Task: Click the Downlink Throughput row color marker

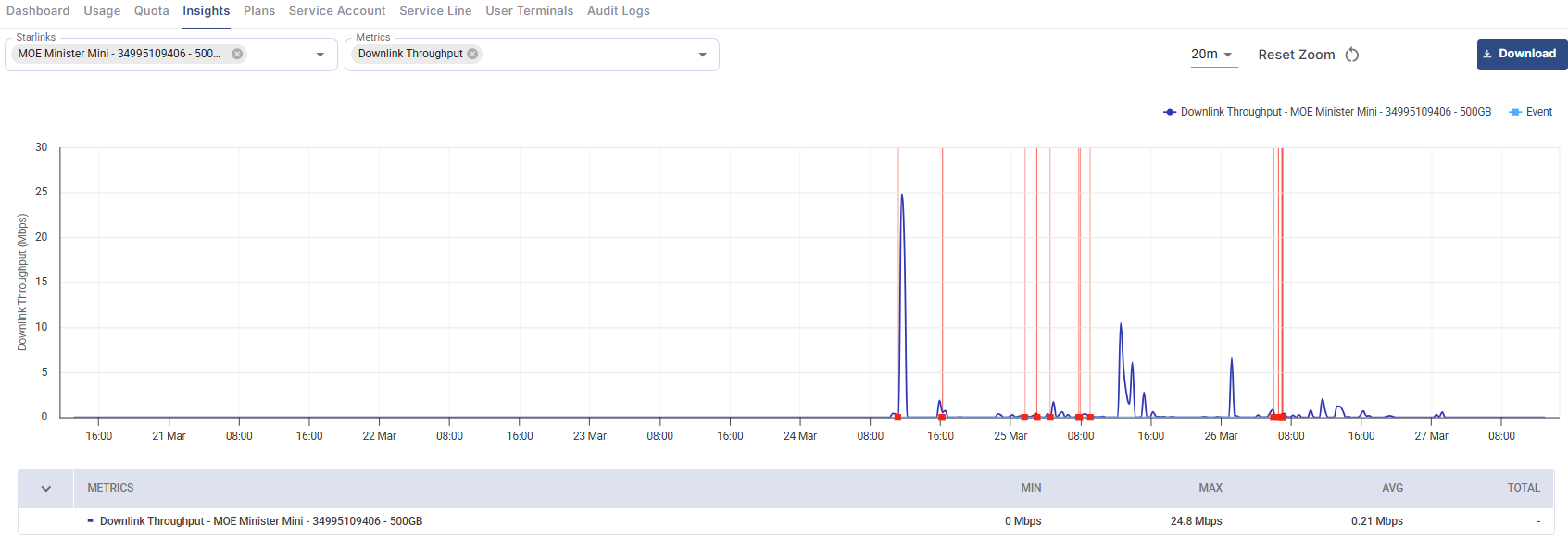Action: 91,521
